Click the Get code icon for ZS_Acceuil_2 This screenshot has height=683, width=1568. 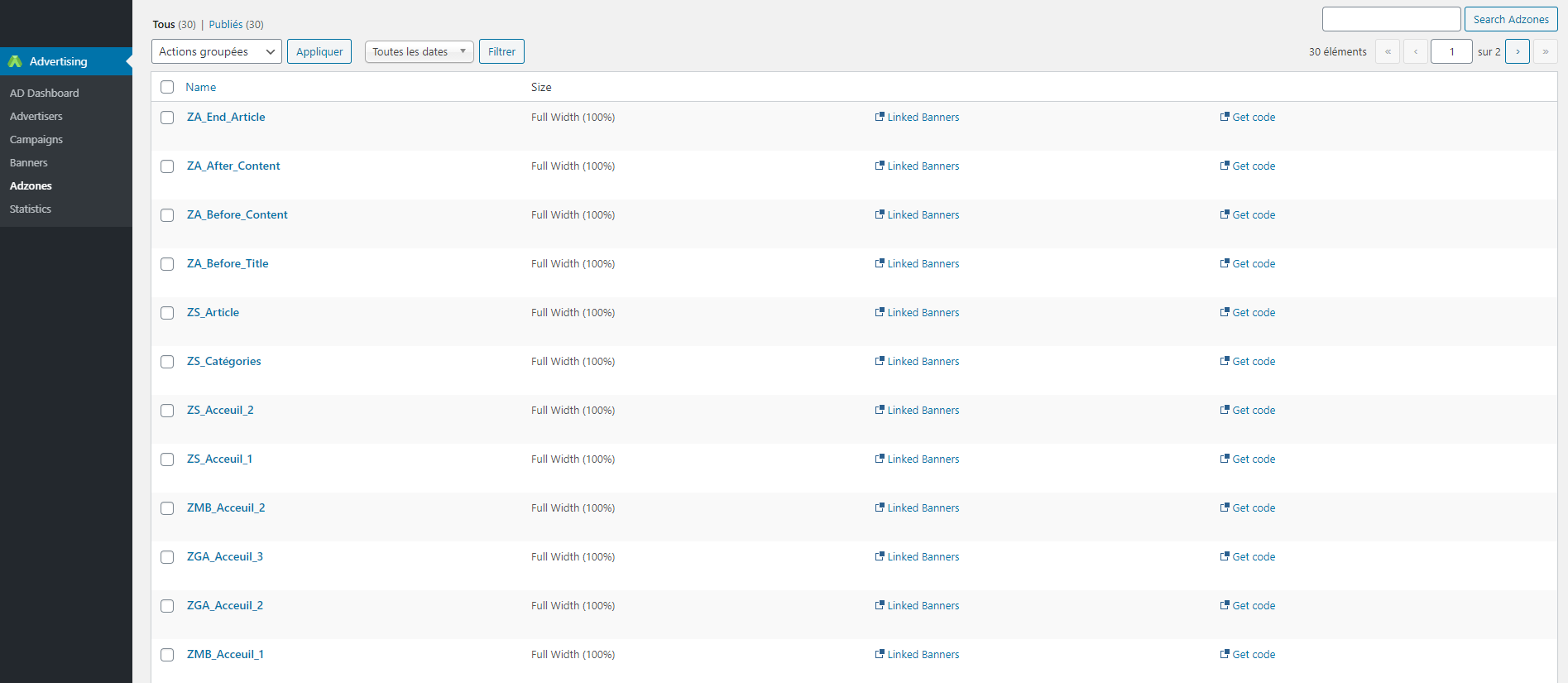pos(1225,410)
